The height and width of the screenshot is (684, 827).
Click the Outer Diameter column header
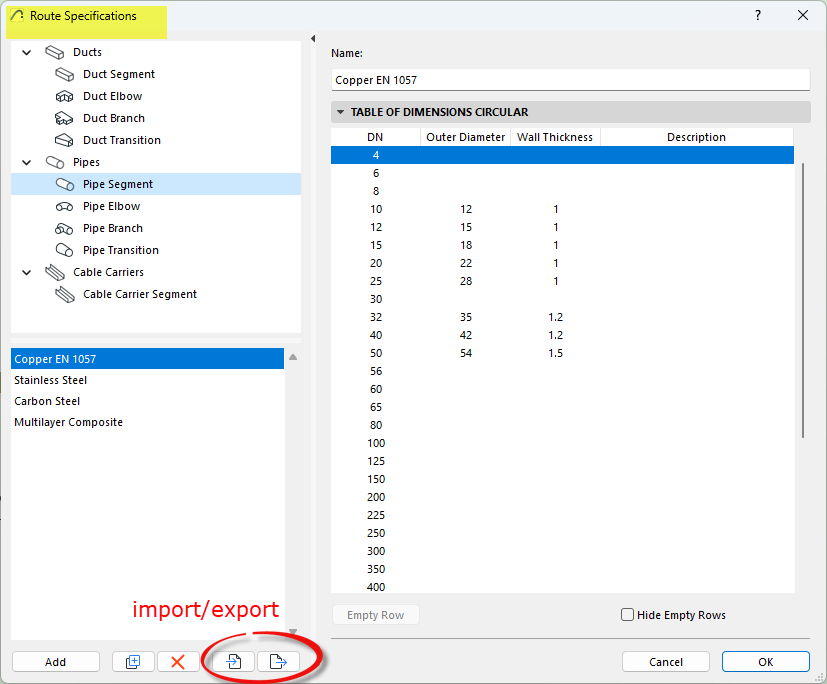[x=466, y=137]
